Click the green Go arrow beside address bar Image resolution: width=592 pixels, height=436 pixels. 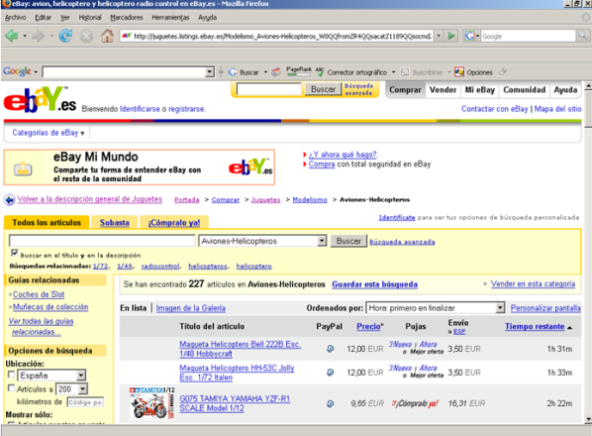click(451, 36)
